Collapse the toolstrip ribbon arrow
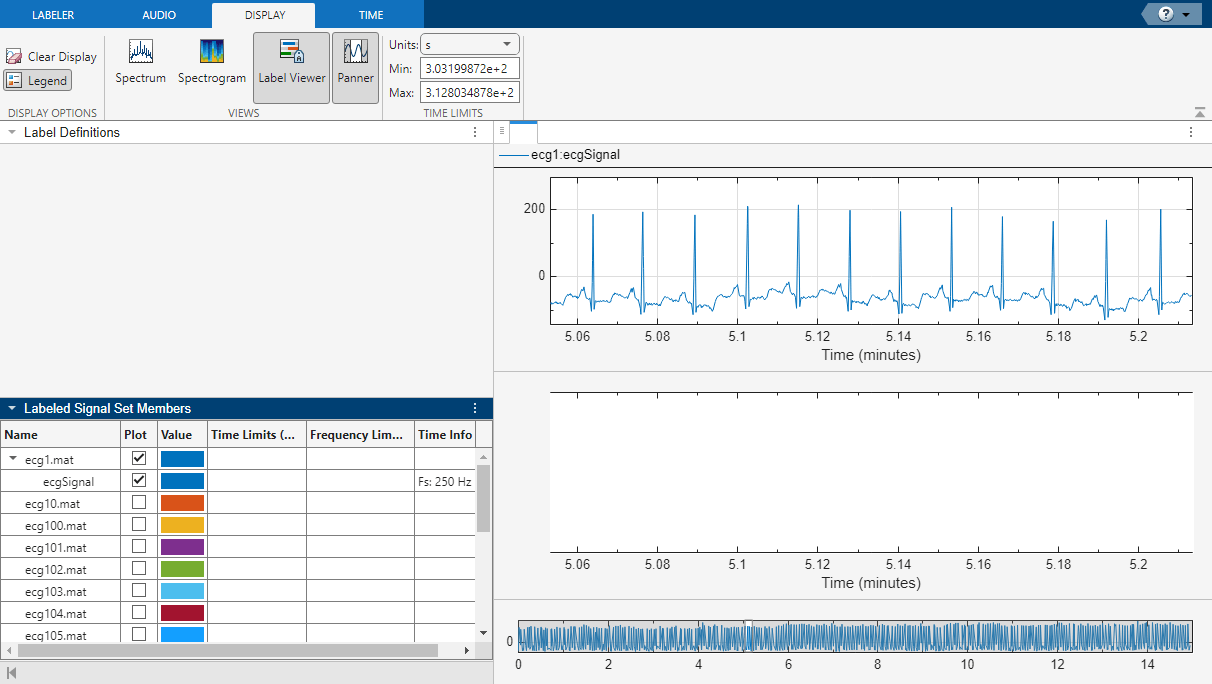Viewport: 1212px width, 684px height. [1199, 112]
